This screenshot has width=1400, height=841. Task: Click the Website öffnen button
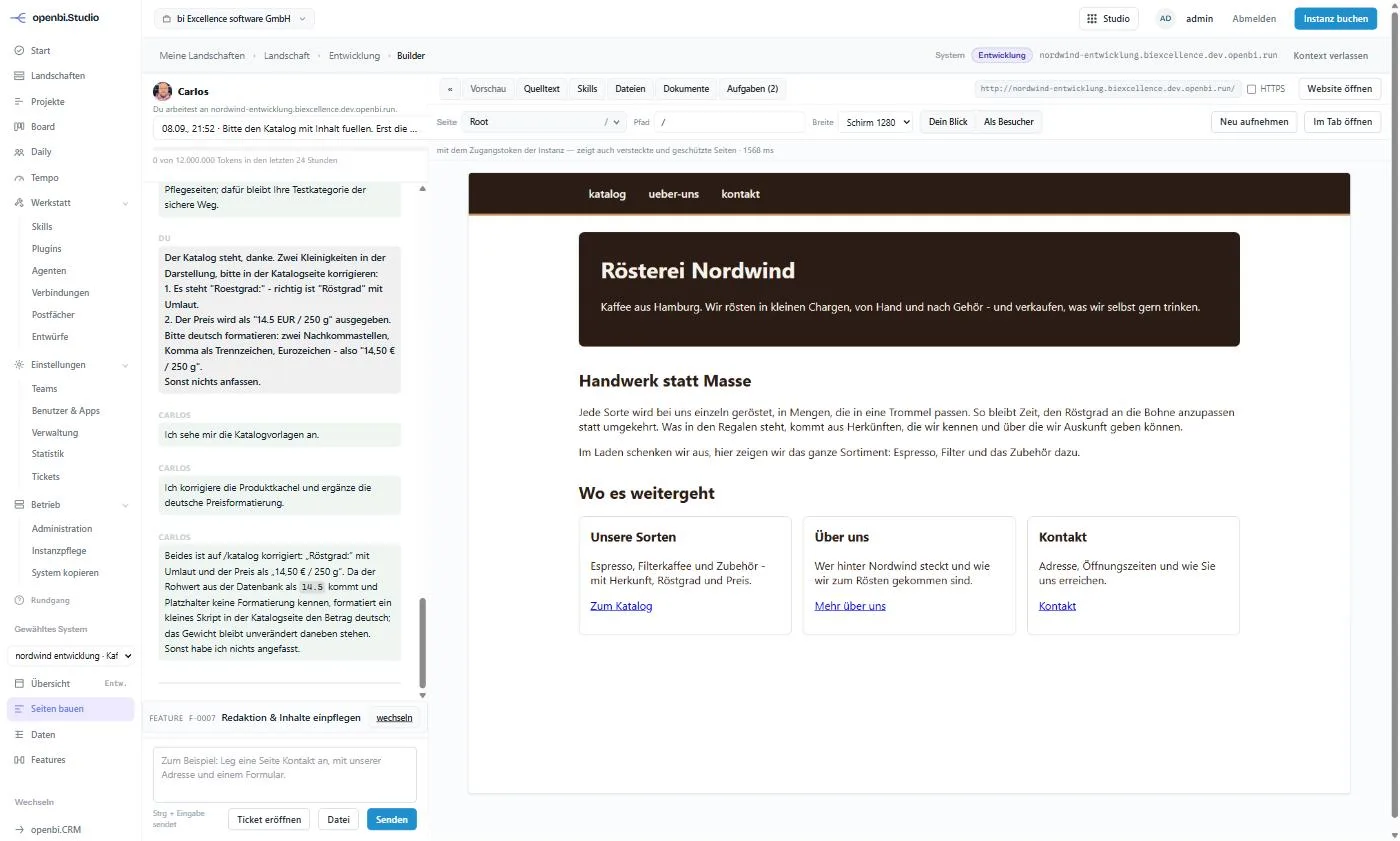[x=1340, y=89]
